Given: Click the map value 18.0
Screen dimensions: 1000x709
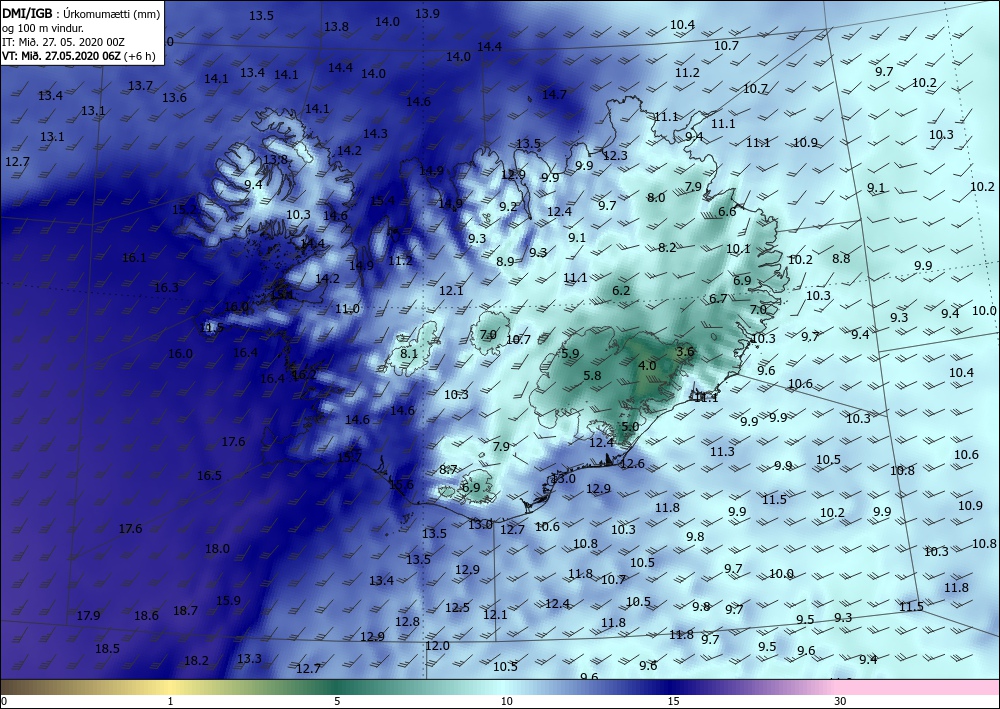Looking at the screenshot, I should tap(217, 548).
